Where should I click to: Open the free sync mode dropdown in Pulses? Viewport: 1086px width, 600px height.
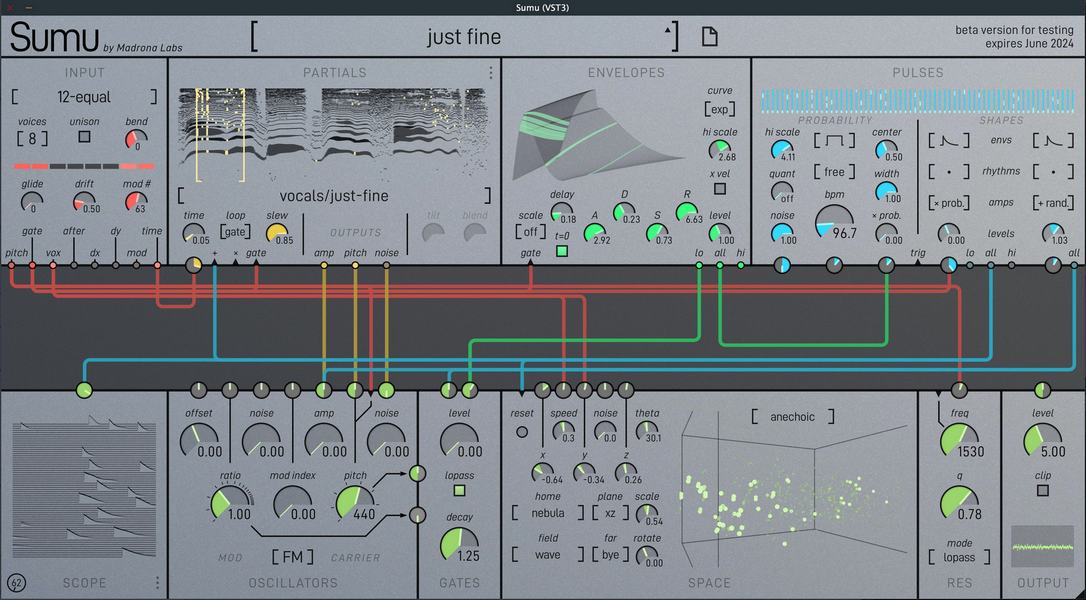[834, 171]
